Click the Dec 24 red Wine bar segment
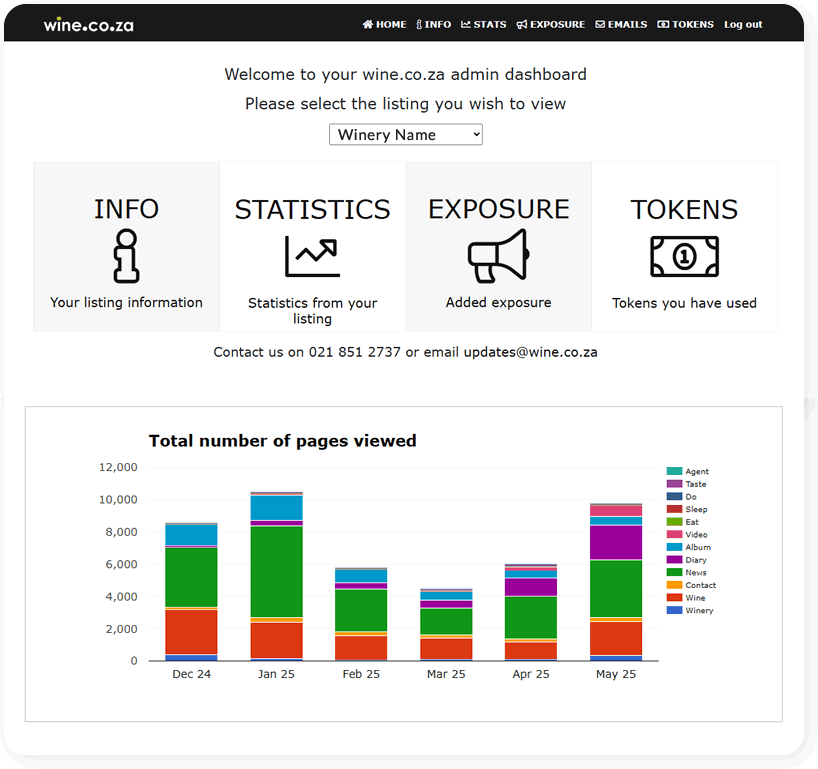 [x=190, y=631]
